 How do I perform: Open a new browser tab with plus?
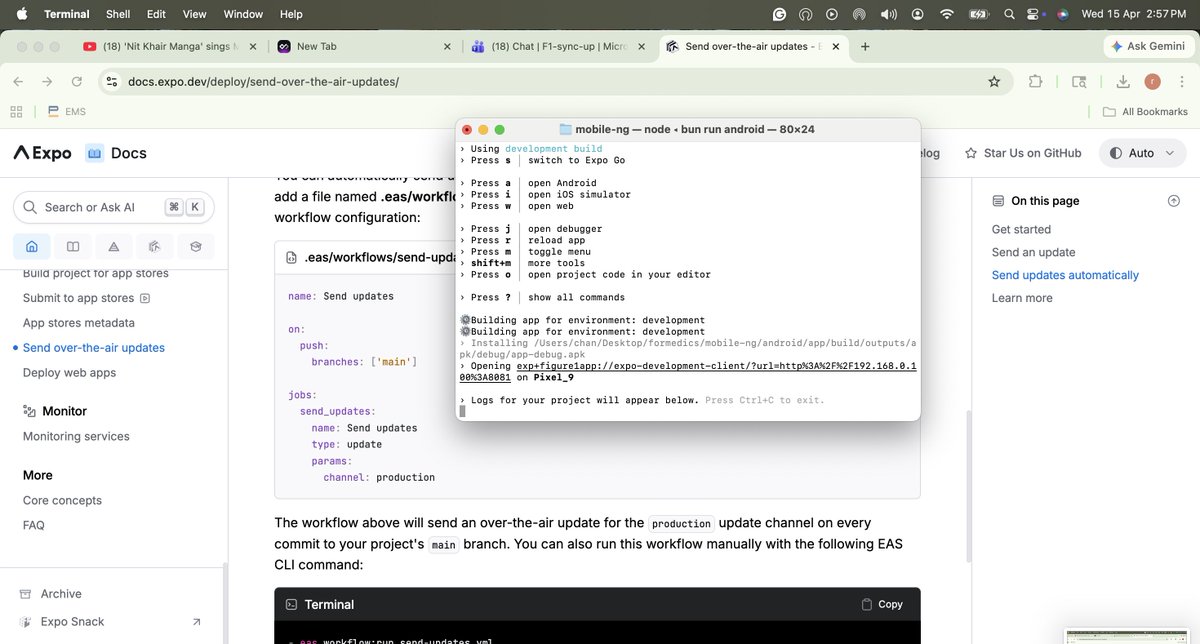click(865, 46)
